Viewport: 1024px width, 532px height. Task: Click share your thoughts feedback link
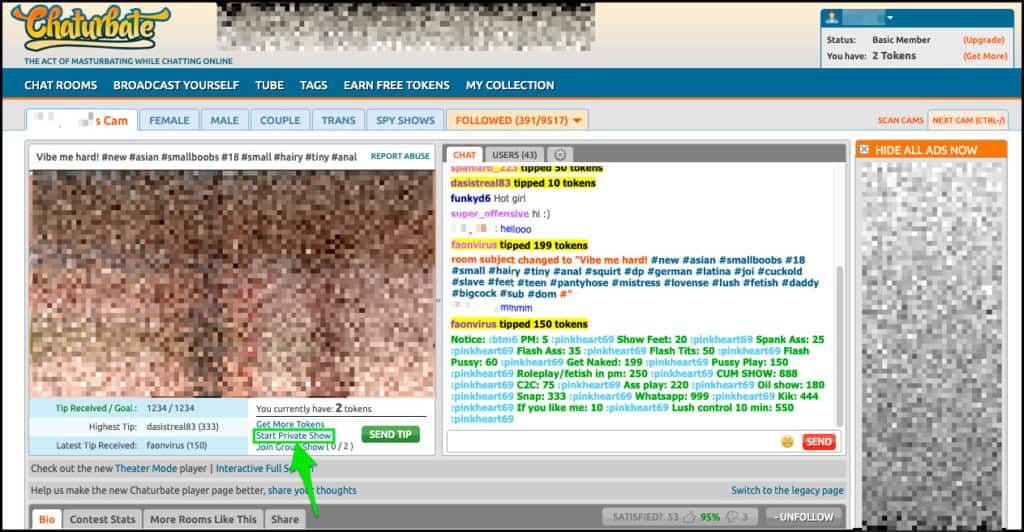click(312, 490)
